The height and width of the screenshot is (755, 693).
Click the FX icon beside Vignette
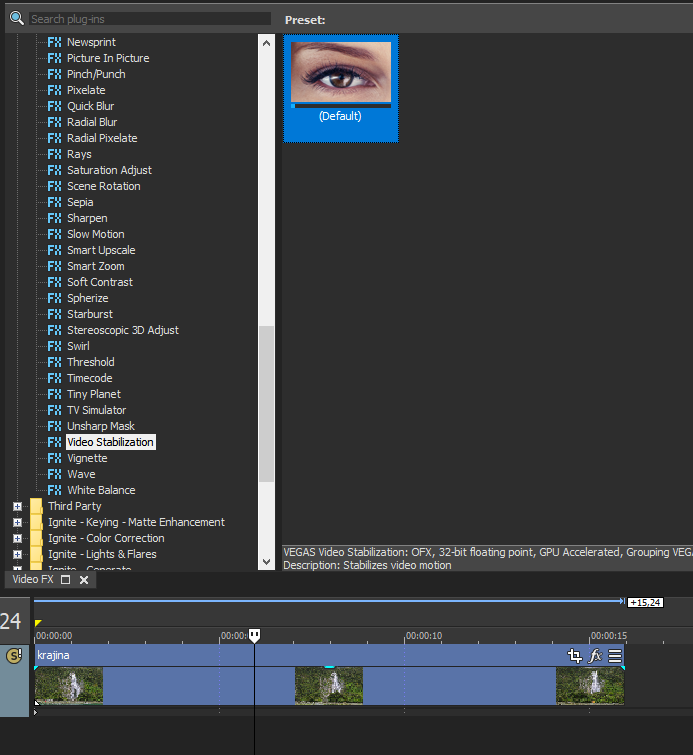click(54, 458)
